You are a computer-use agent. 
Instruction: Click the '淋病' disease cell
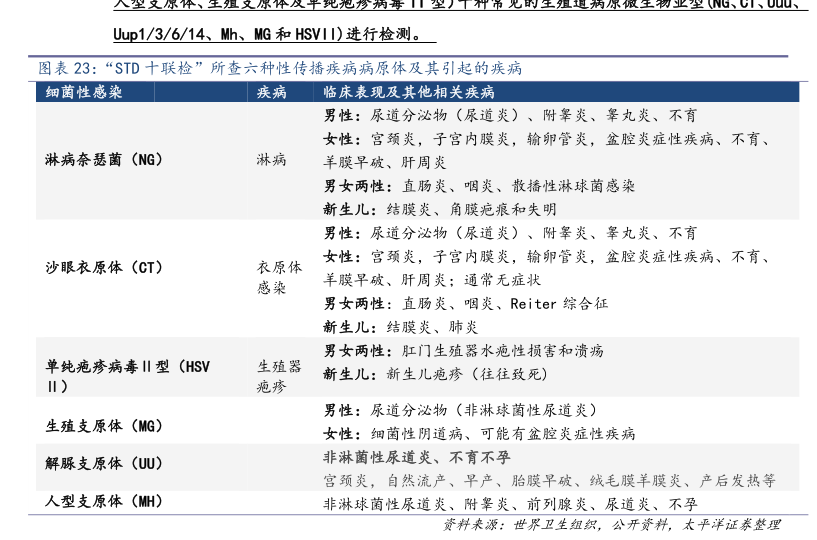pyautogui.click(x=272, y=160)
